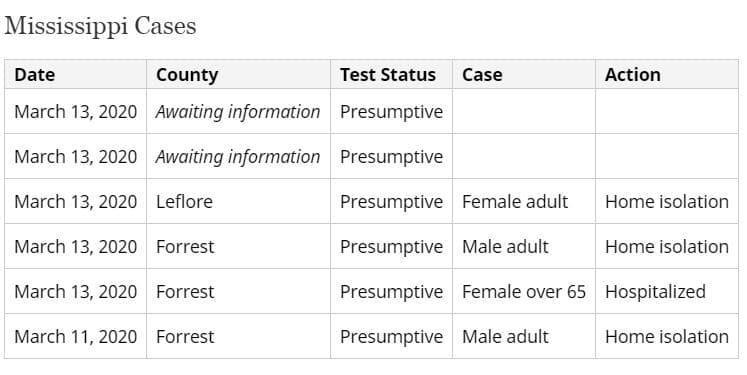
Task: Select the Female over 65 case cell
Action: [524, 292]
